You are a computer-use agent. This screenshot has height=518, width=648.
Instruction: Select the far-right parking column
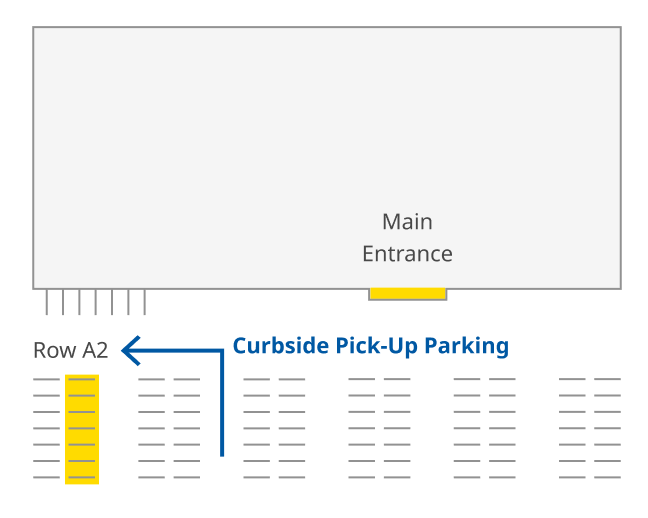click(607, 429)
